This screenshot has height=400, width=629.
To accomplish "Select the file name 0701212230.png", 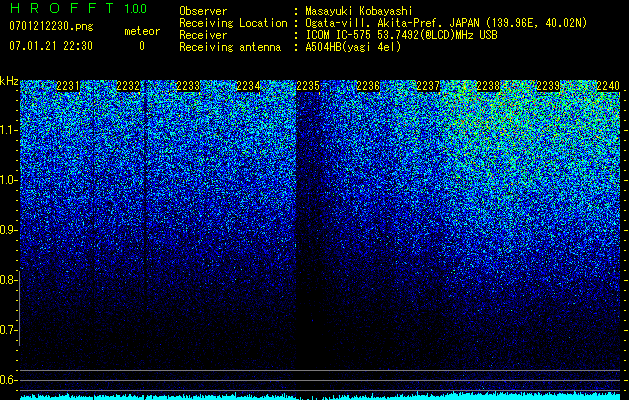I will (51, 27).
